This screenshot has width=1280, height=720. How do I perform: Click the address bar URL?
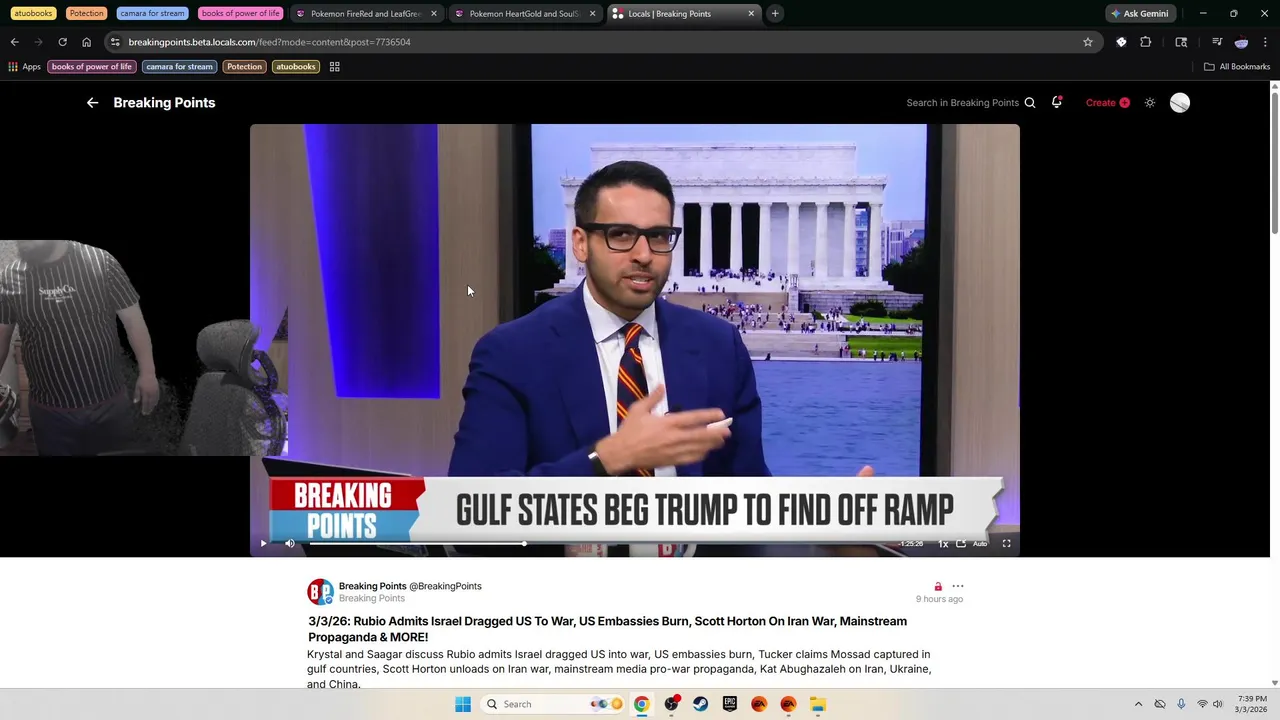click(270, 42)
